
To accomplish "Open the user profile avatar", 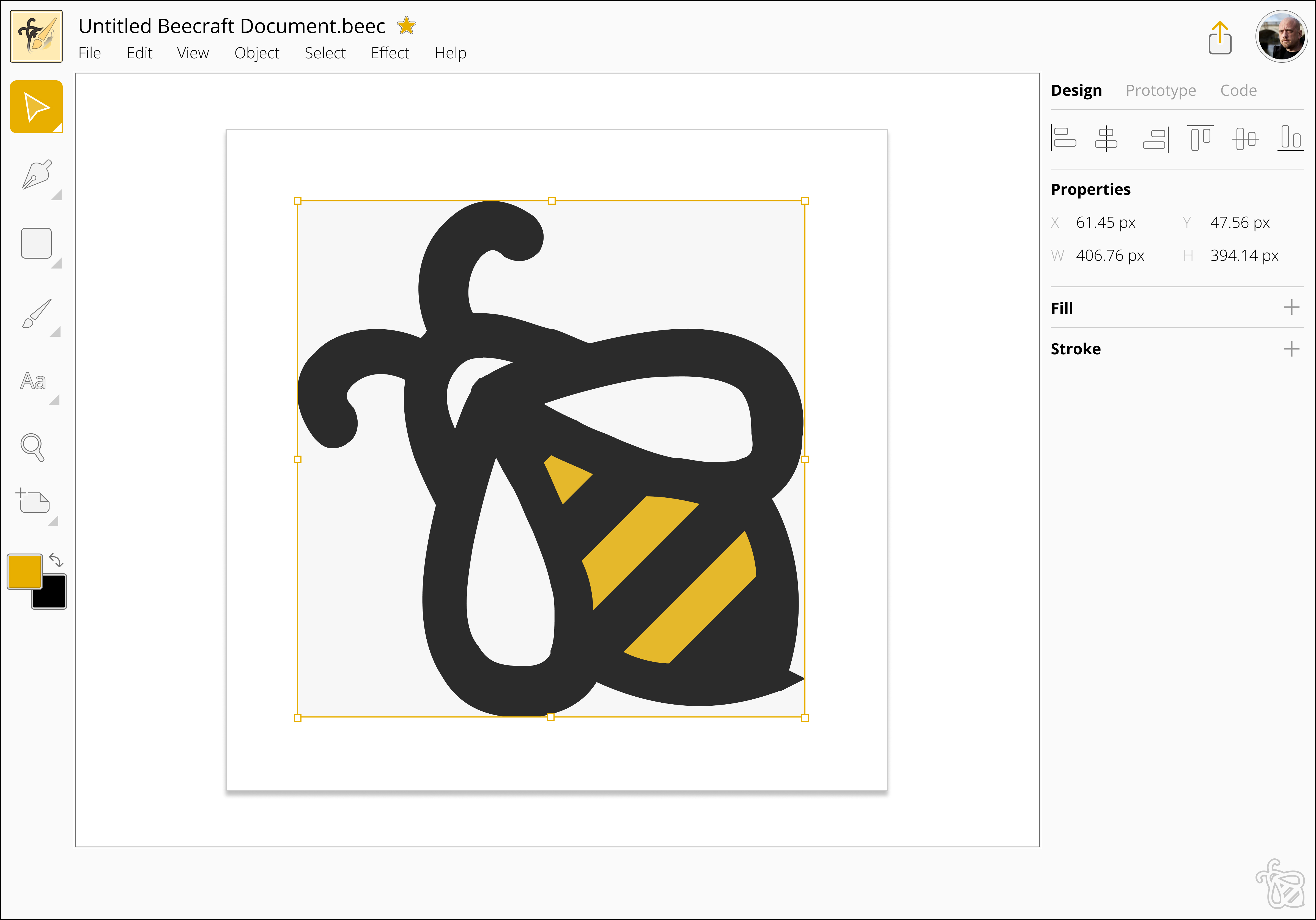I will point(1282,37).
